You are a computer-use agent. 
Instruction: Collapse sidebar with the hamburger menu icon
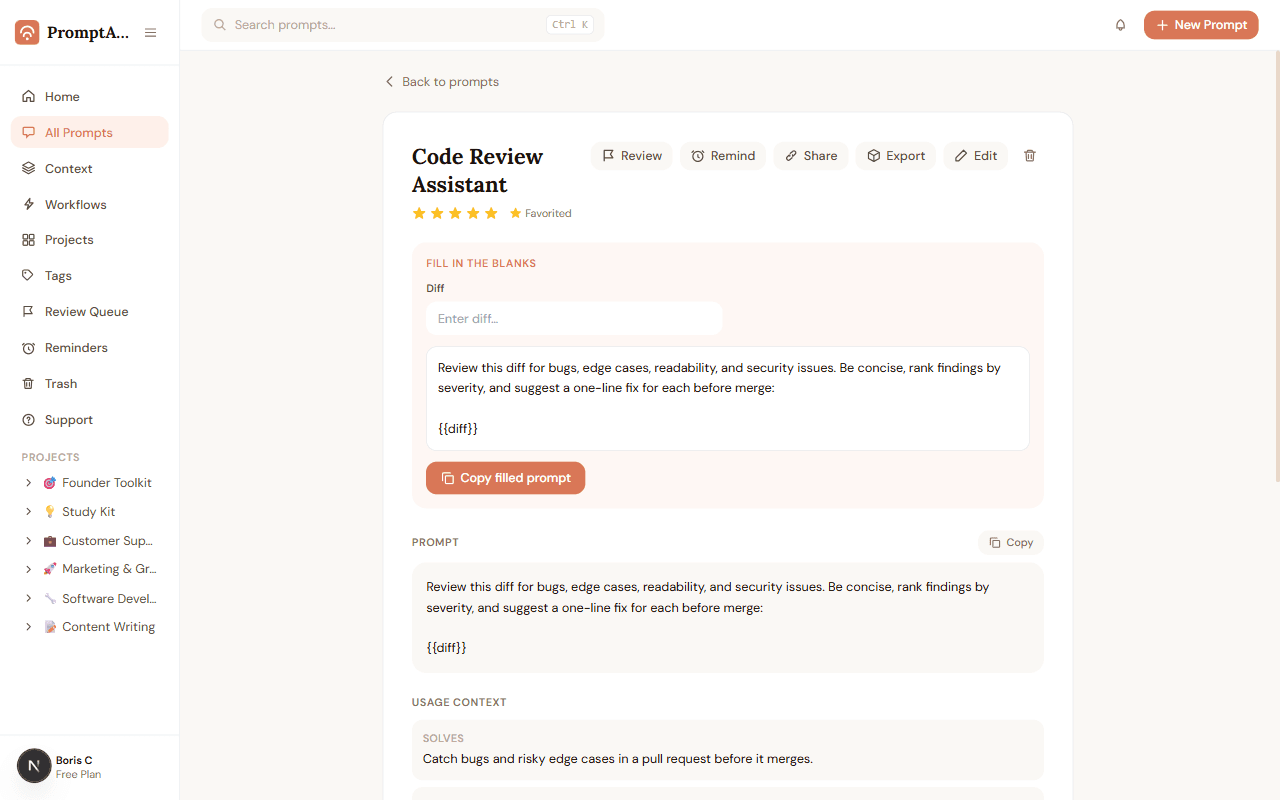tap(150, 33)
